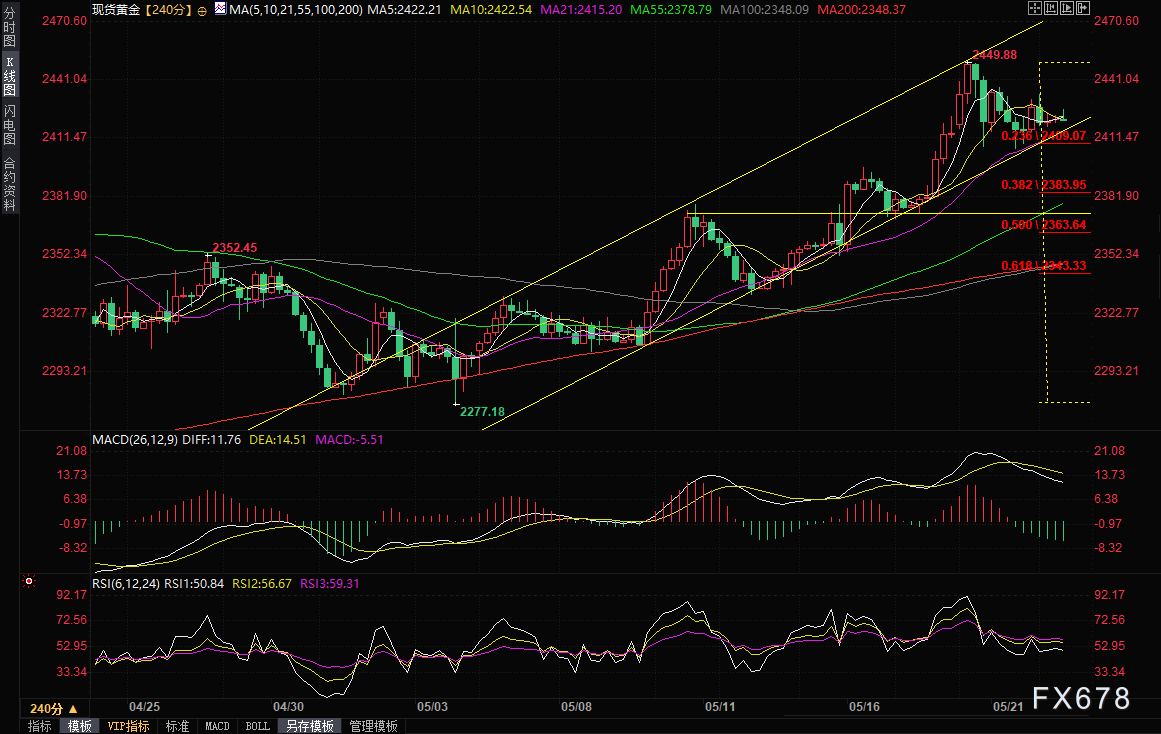Click the MA indicator chart icon
The image size is (1161, 734).
221,9
